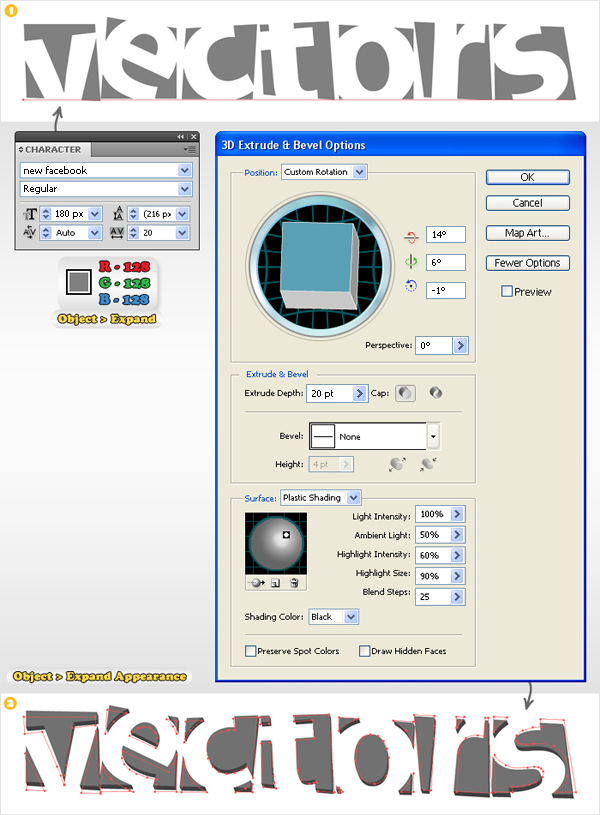Click the cap on (solid appearance) icon
Viewport: 600px width, 815px height.
coord(405,394)
